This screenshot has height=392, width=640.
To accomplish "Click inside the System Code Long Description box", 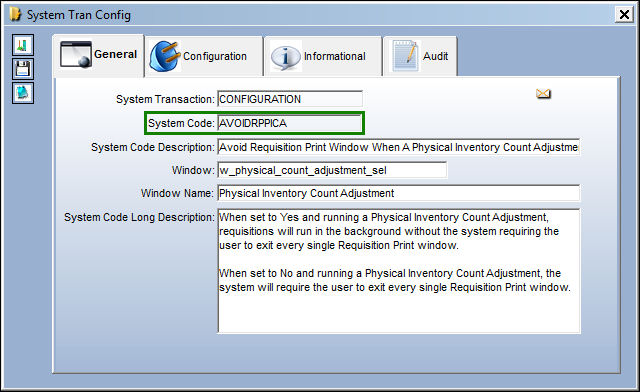I will pos(399,271).
